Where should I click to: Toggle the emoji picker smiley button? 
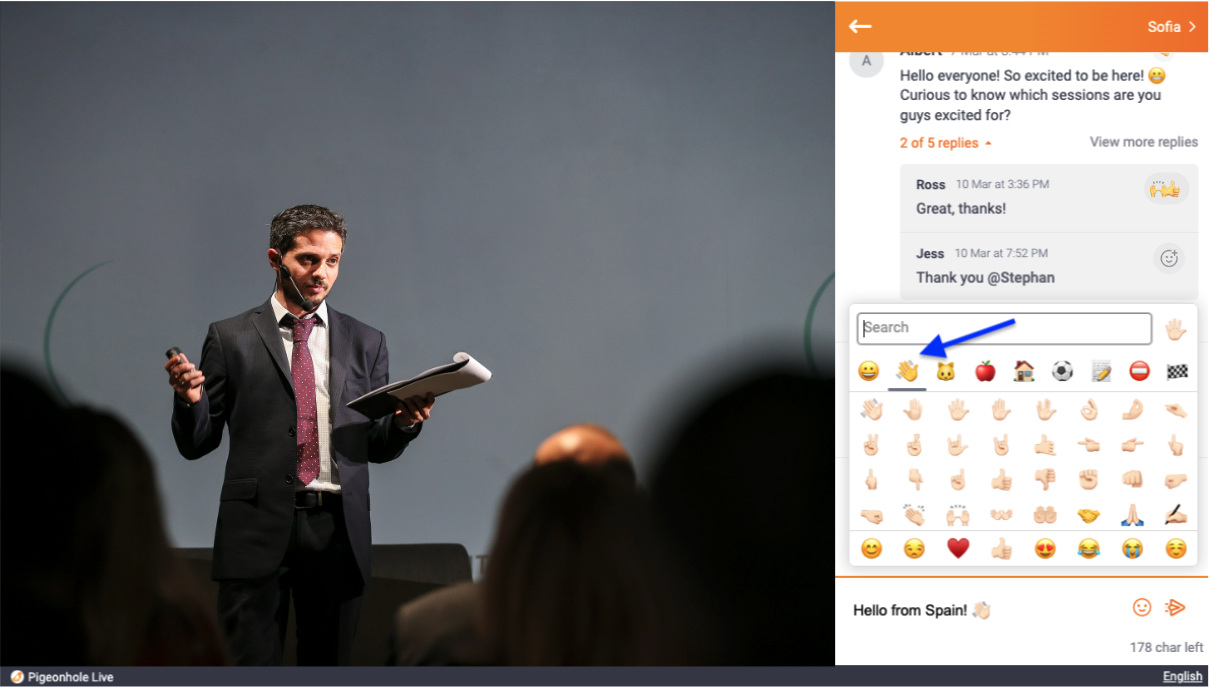tap(1142, 607)
